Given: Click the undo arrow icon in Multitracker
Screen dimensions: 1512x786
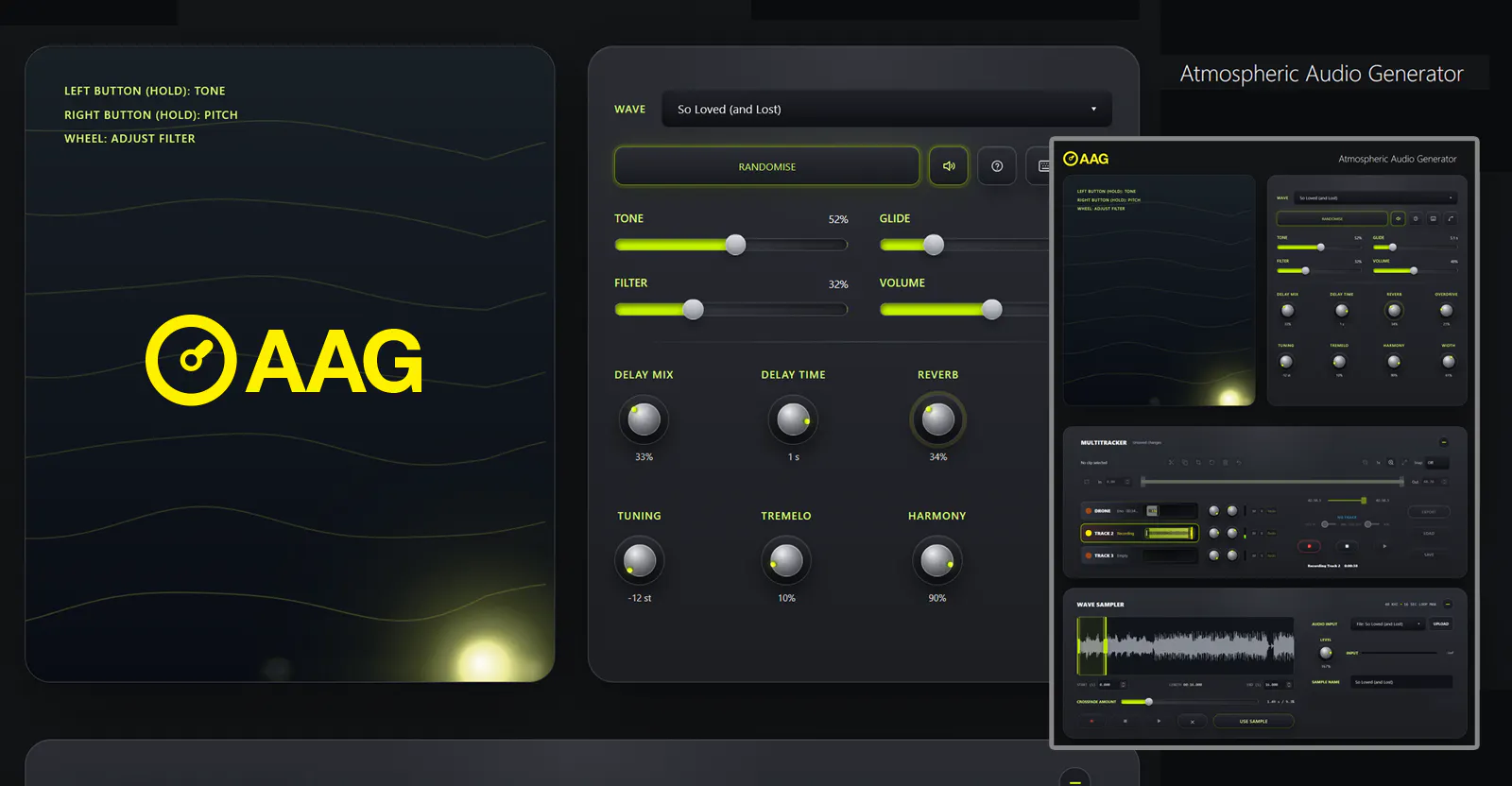Looking at the screenshot, I should coord(1239,463).
